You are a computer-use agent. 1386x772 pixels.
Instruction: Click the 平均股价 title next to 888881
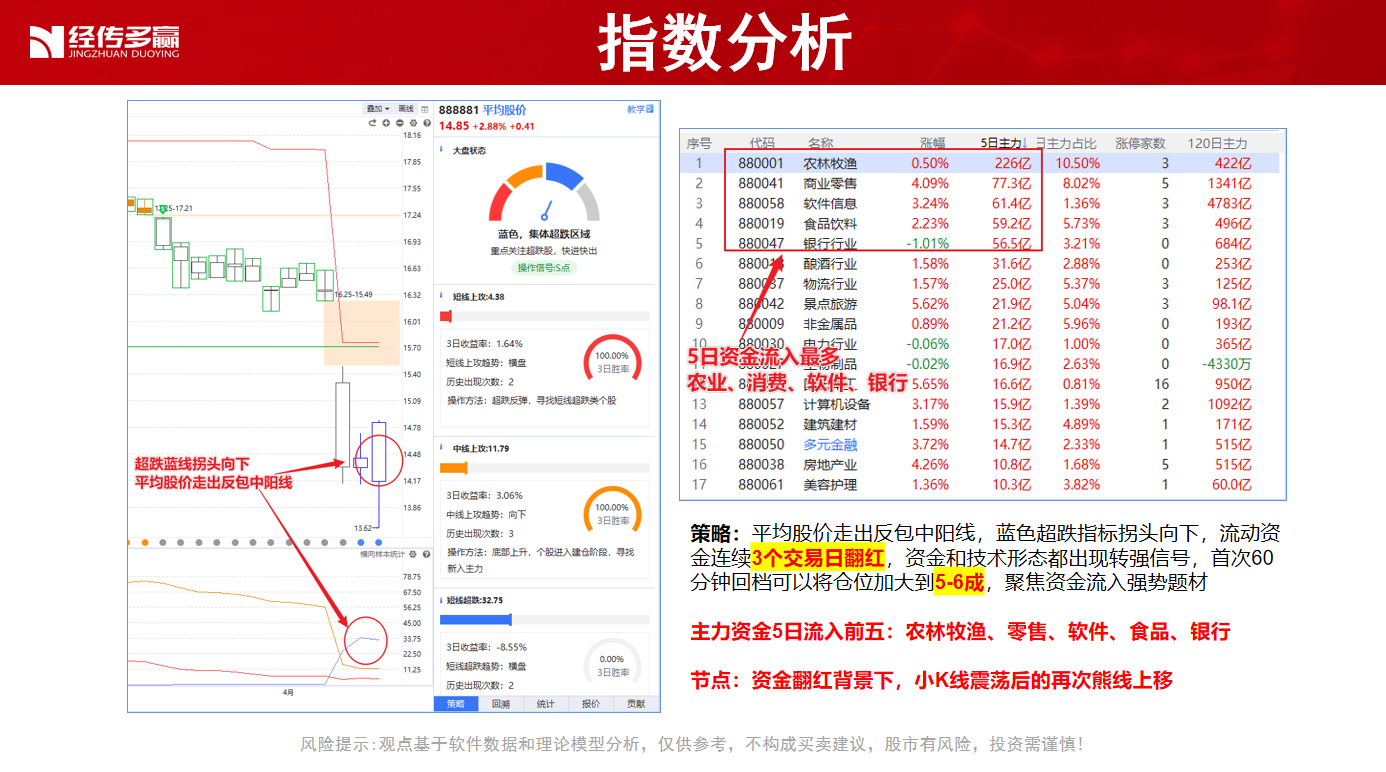click(x=504, y=110)
